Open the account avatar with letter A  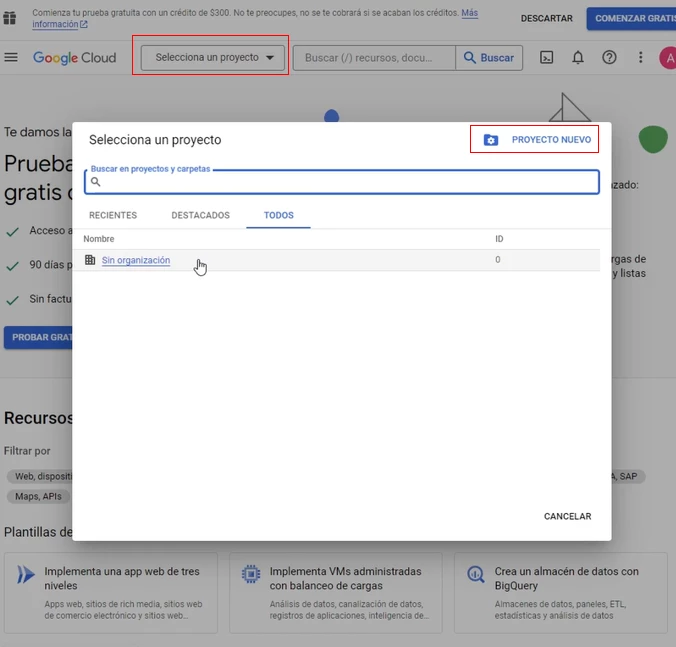pos(668,58)
